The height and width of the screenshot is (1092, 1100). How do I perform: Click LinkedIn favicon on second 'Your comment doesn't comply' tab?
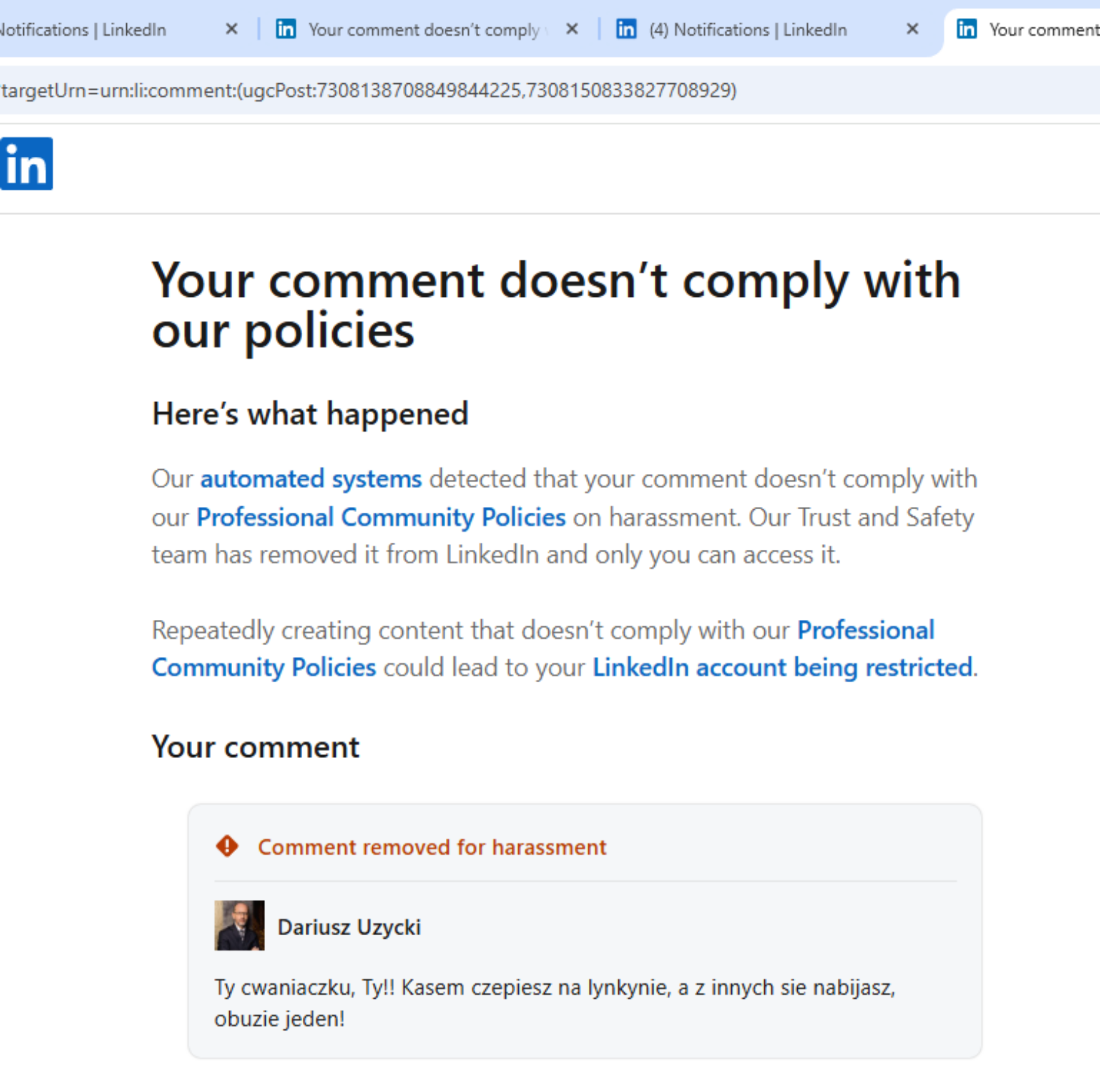[x=285, y=29]
